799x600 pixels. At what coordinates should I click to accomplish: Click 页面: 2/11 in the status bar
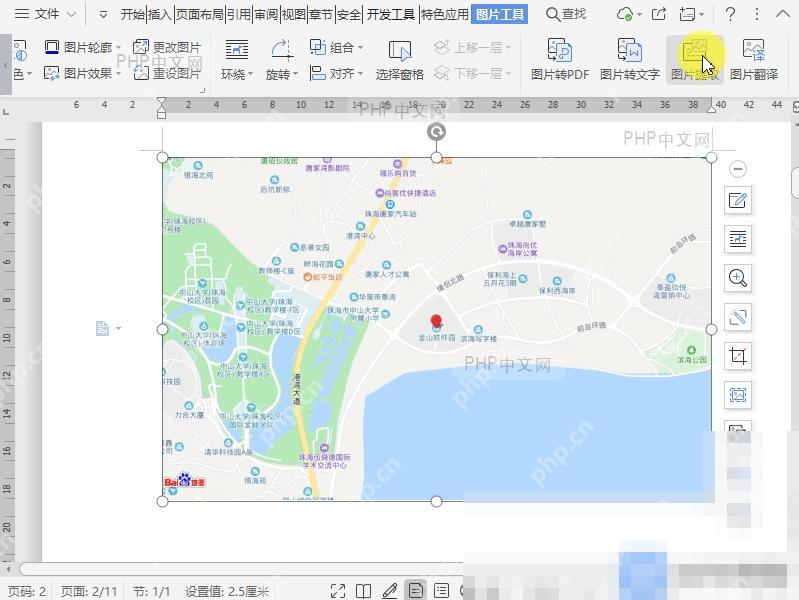(x=89, y=591)
